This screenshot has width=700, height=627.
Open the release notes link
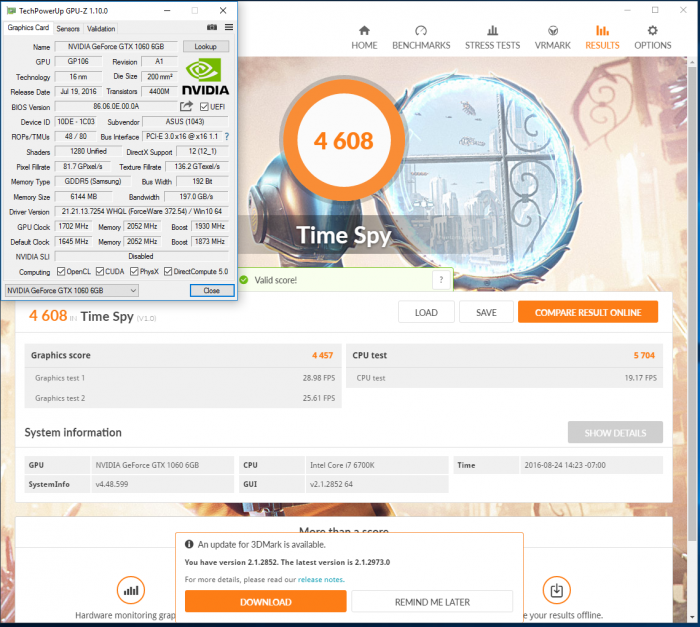[x=321, y=580]
